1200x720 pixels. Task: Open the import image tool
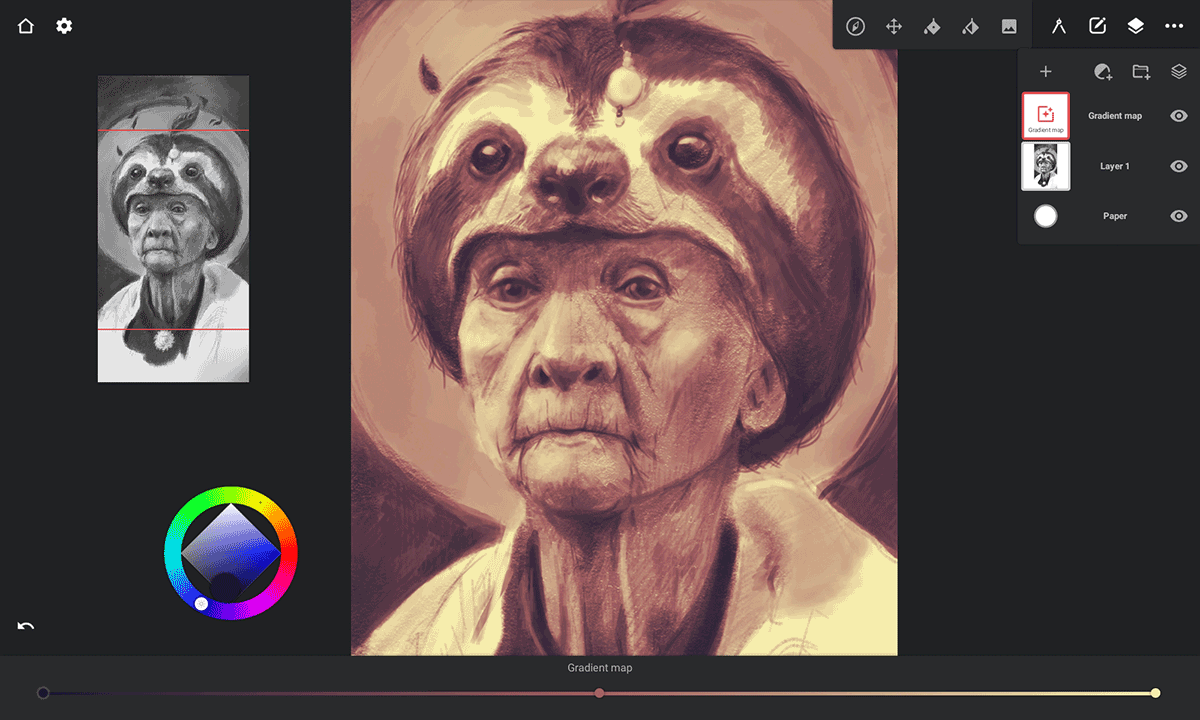(x=1009, y=26)
